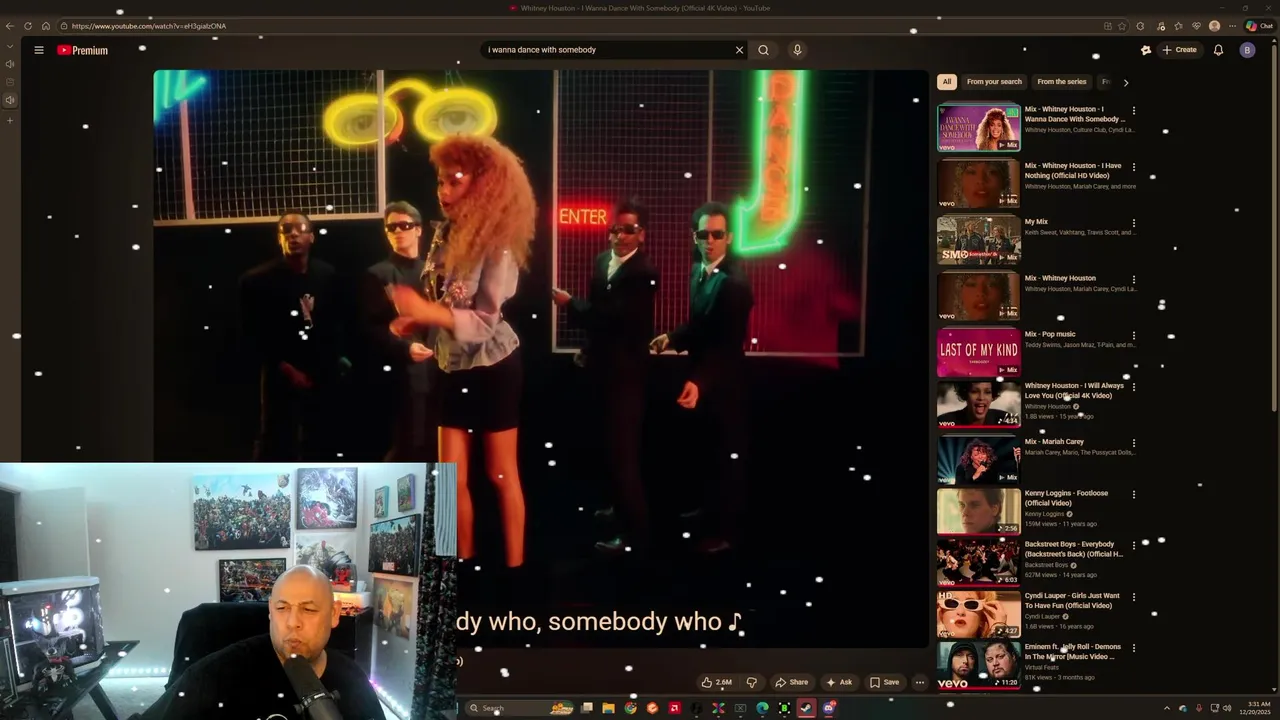Go to YouTube Premium home logo
1280x720 pixels.
(82, 50)
